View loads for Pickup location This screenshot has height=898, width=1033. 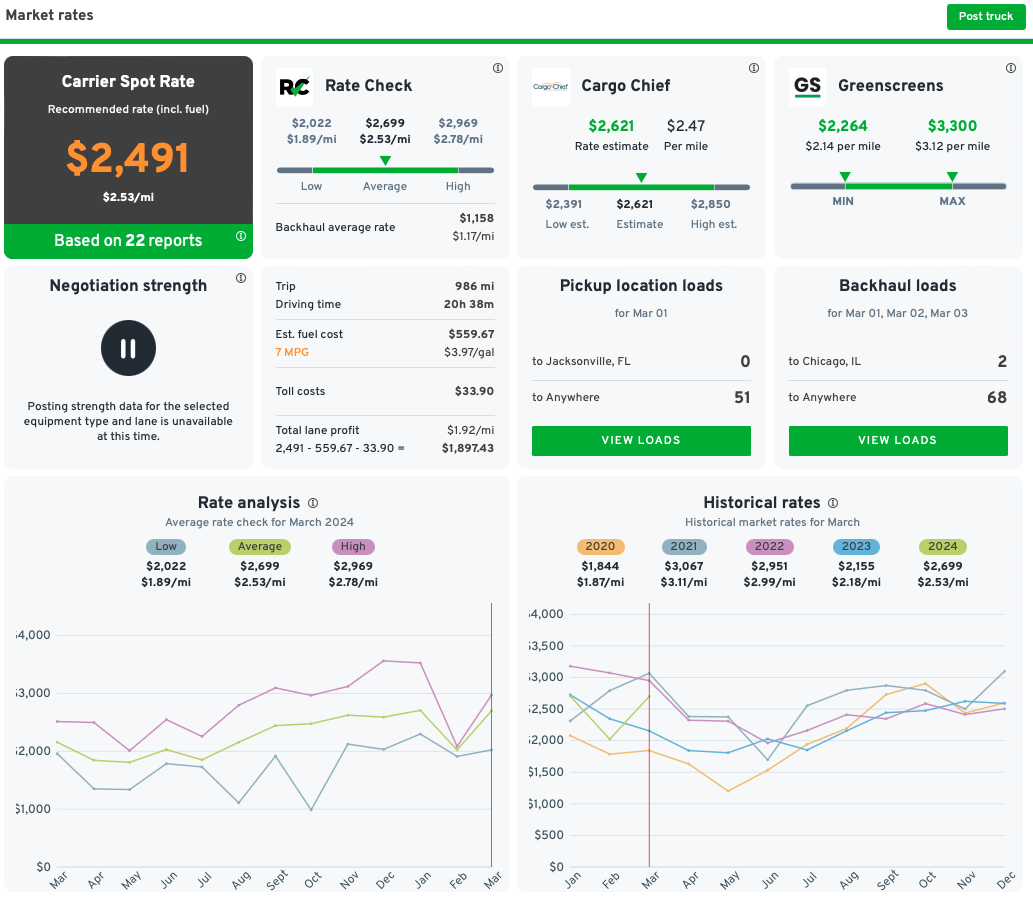pos(641,440)
